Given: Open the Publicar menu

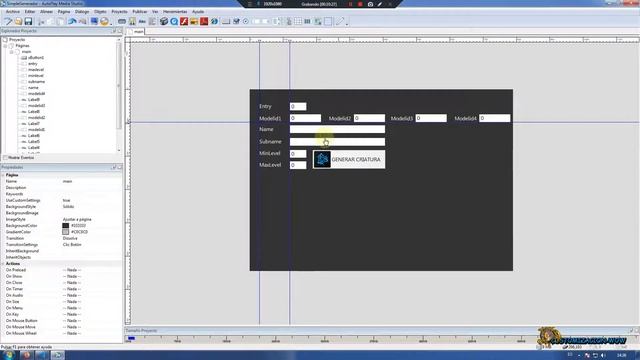Looking at the screenshot, I should [x=140, y=12].
